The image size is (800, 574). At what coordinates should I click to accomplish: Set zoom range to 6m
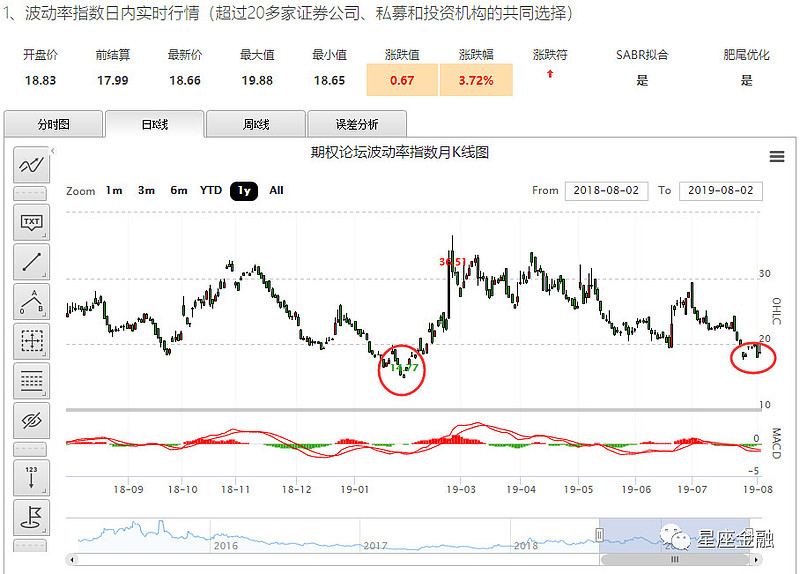click(x=179, y=191)
